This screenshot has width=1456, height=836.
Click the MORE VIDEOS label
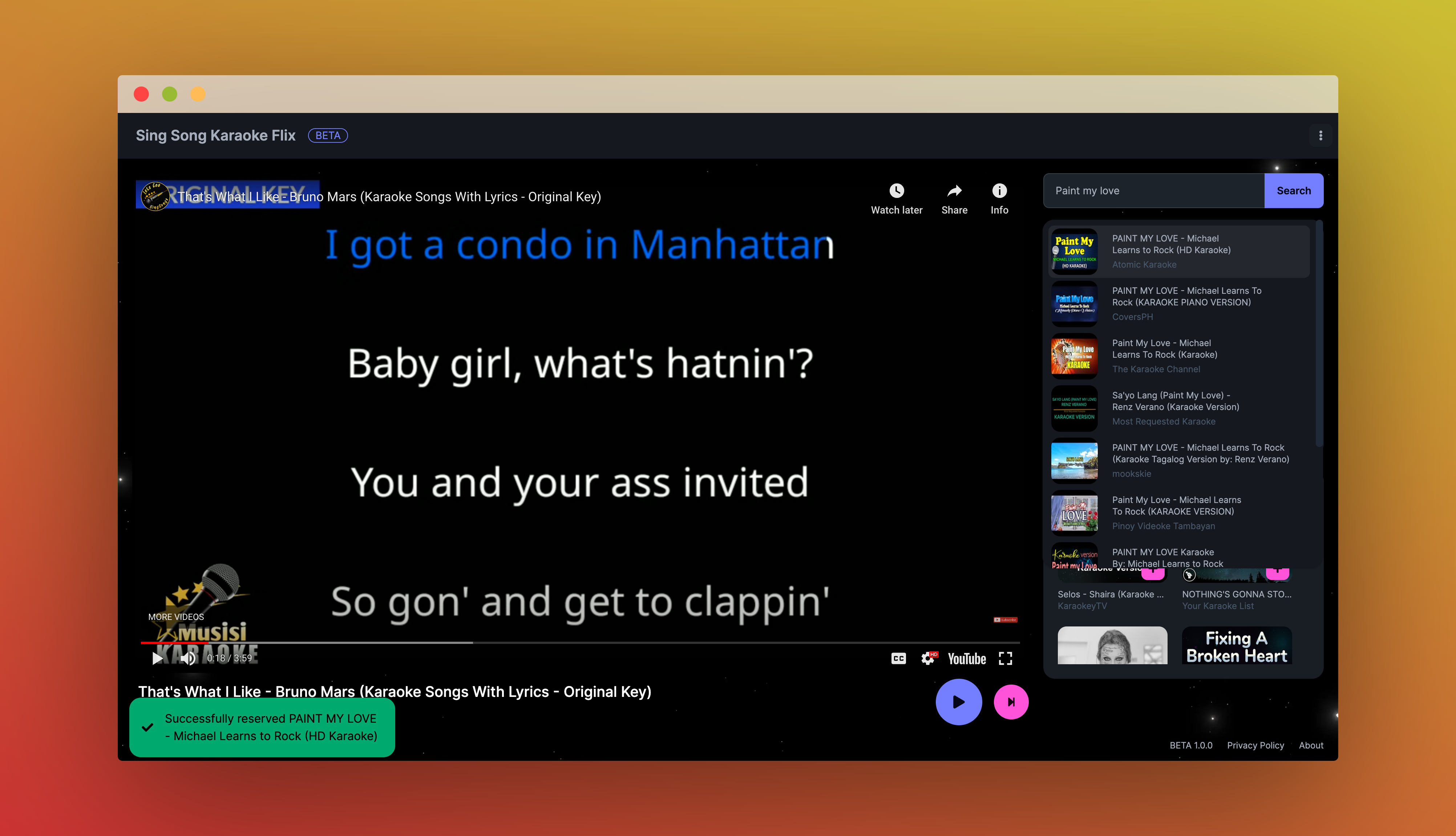point(176,617)
